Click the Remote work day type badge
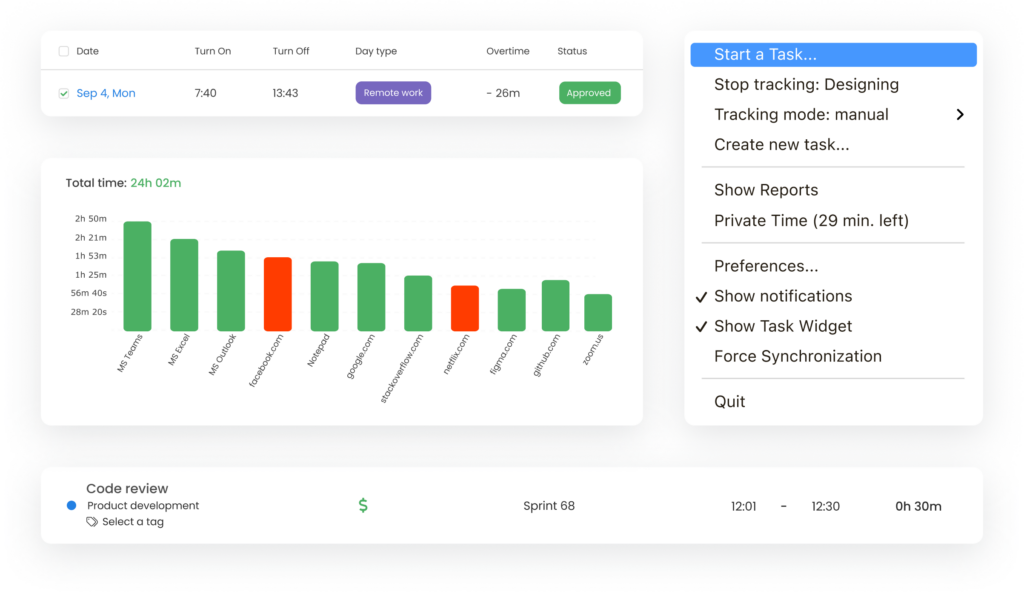 pos(393,93)
